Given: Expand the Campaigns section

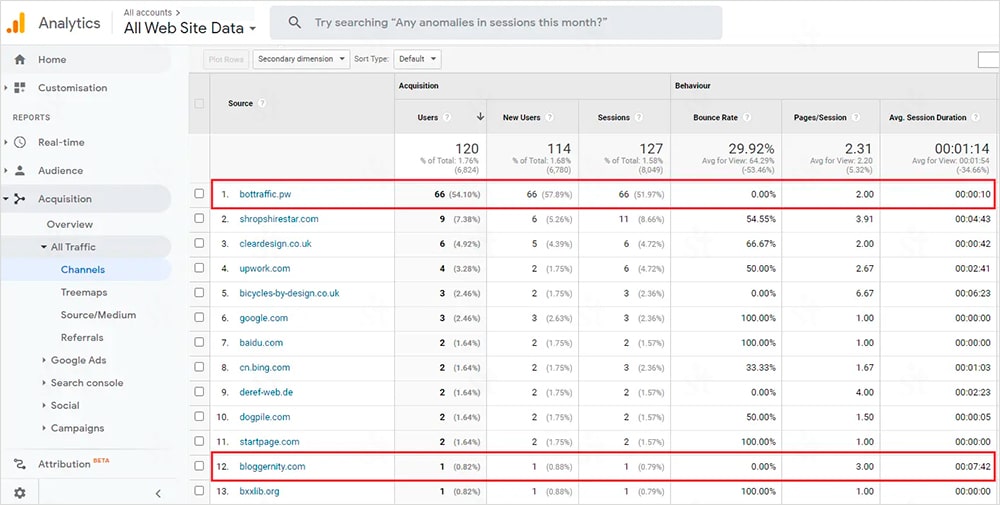Looking at the screenshot, I should click(44, 428).
